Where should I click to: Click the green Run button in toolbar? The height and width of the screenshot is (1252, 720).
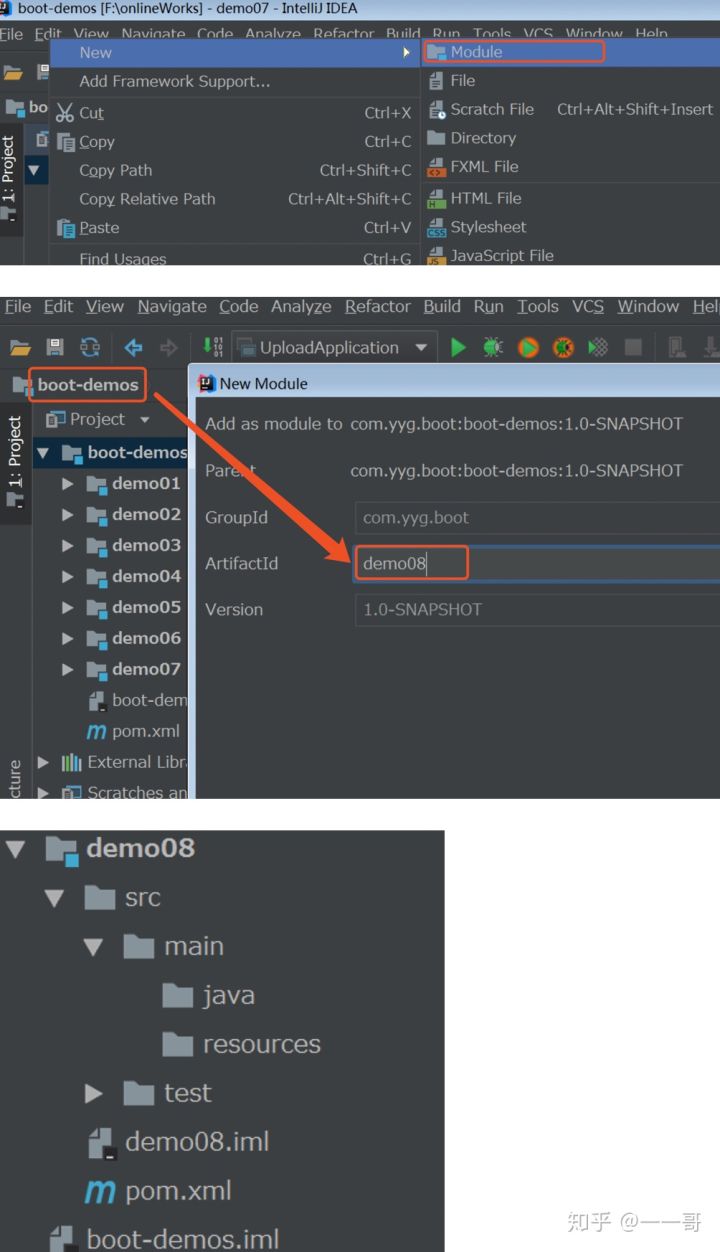pyautogui.click(x=458, y=347)
